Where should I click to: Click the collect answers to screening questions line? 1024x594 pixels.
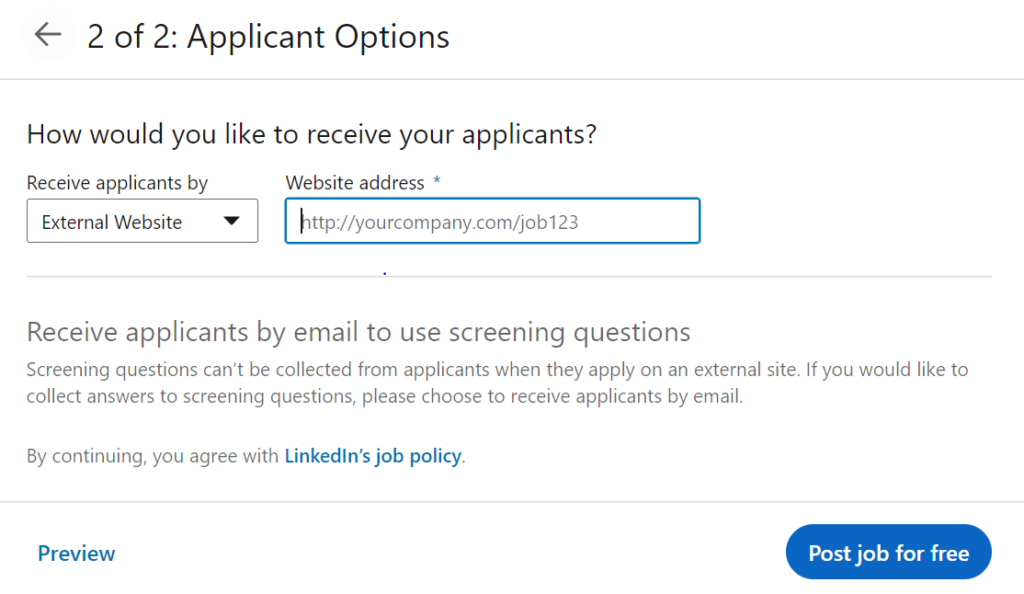[385, 397]
